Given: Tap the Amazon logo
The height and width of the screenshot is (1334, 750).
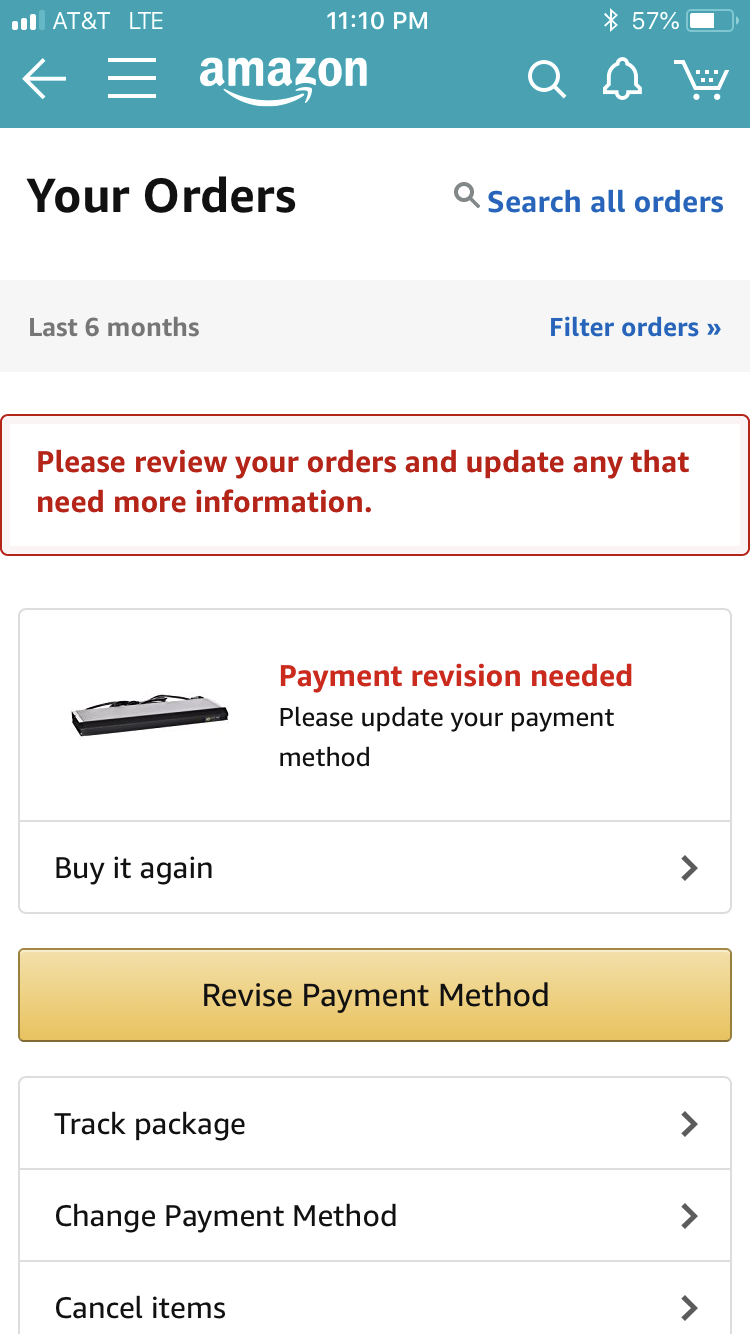Looking at the screenshot, I should tap(283, 78).
